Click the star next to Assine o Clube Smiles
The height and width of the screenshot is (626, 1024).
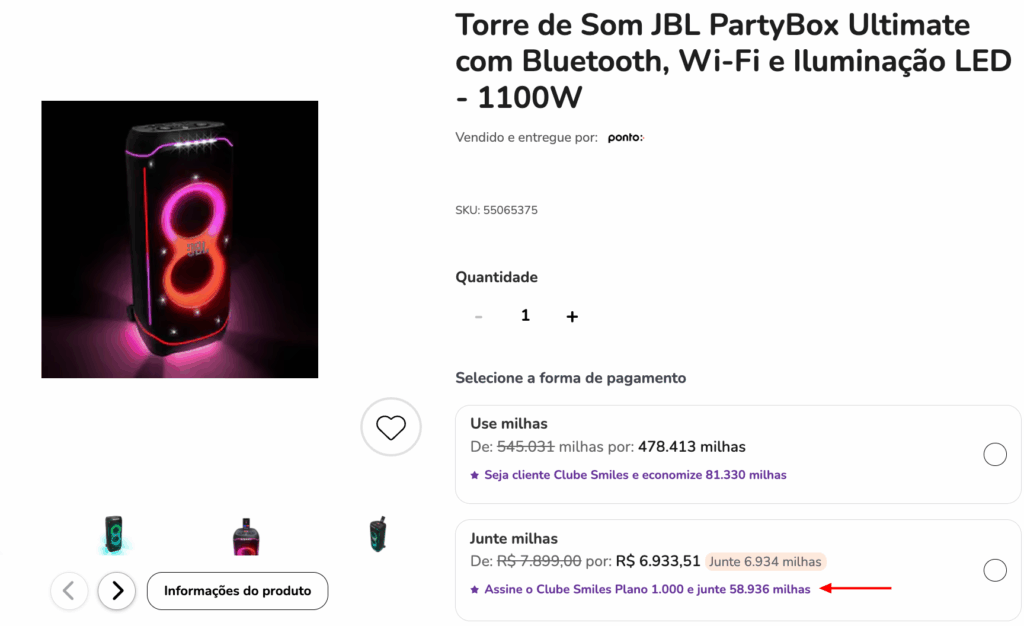473,589
